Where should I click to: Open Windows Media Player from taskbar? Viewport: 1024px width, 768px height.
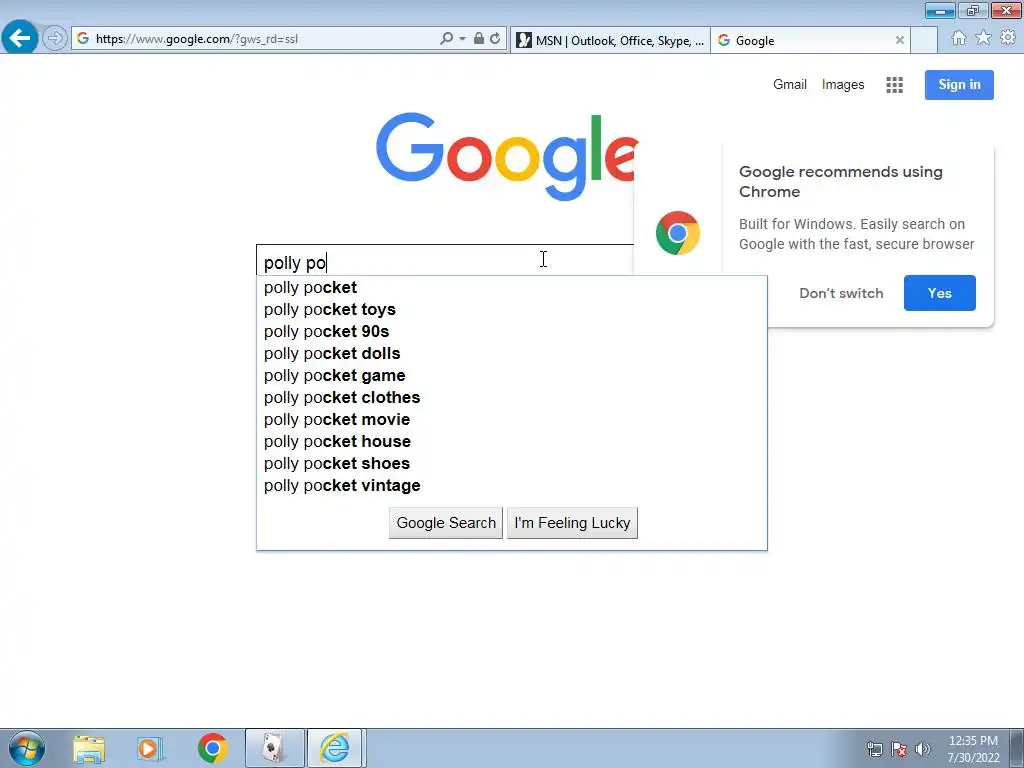pos(149,748)
